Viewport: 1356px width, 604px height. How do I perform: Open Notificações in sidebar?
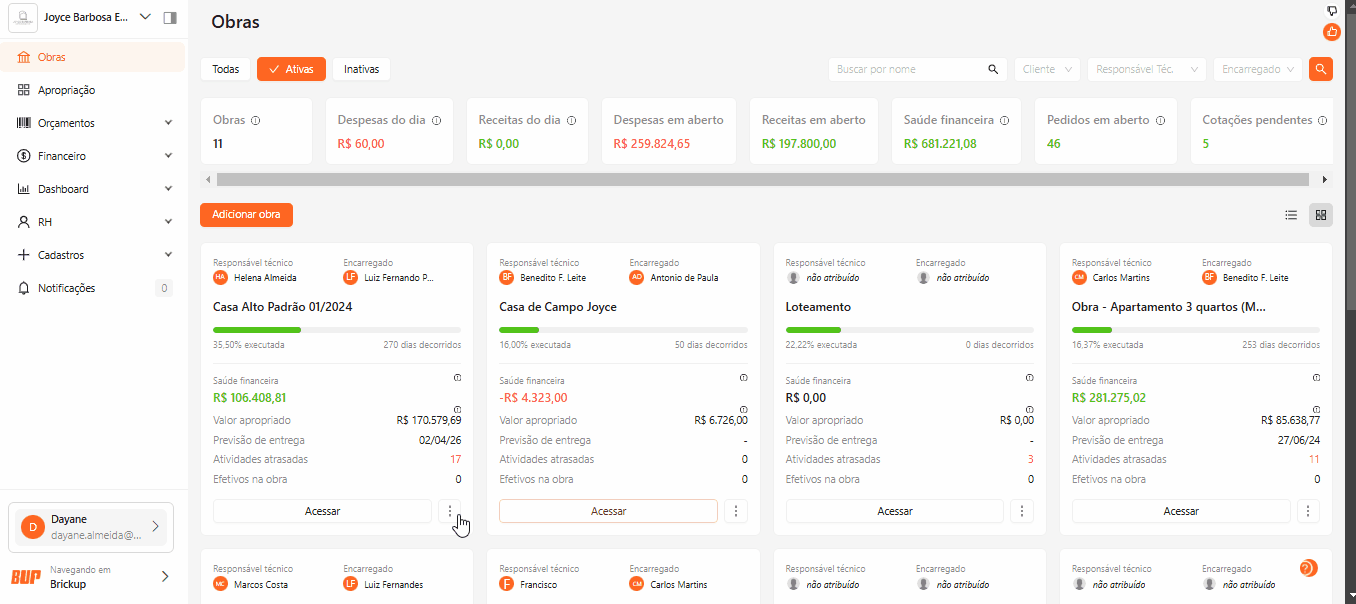pyautogui.click(x=94, y=288)
